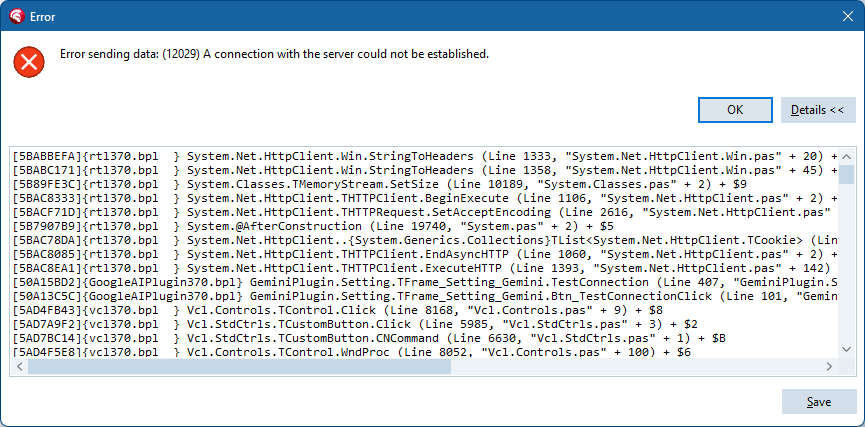This screenshot has width=865, height=427.
Task: Save the error report
Action: [818, 401]
